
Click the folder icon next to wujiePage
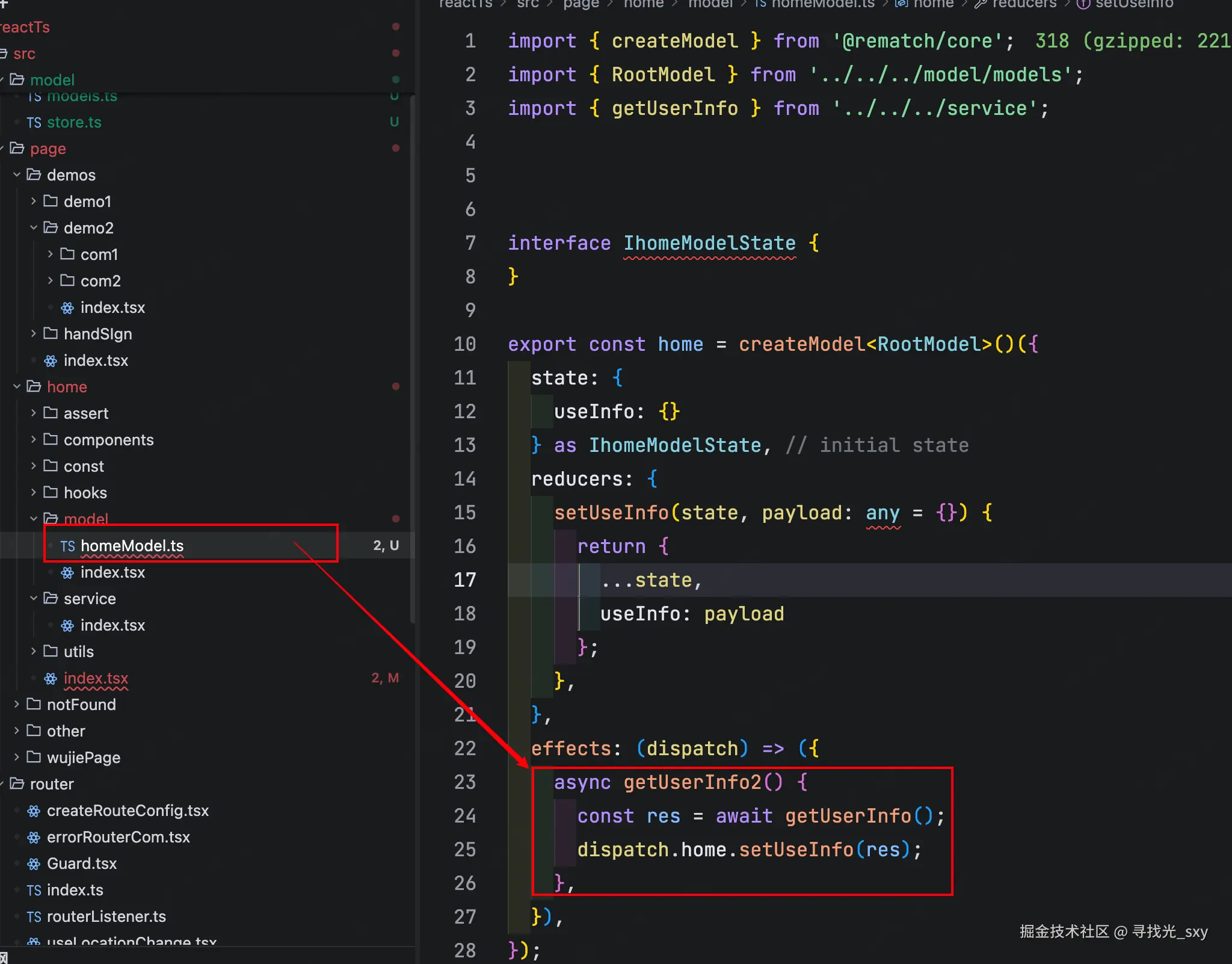pyautogui.click(x=34, y=757)
